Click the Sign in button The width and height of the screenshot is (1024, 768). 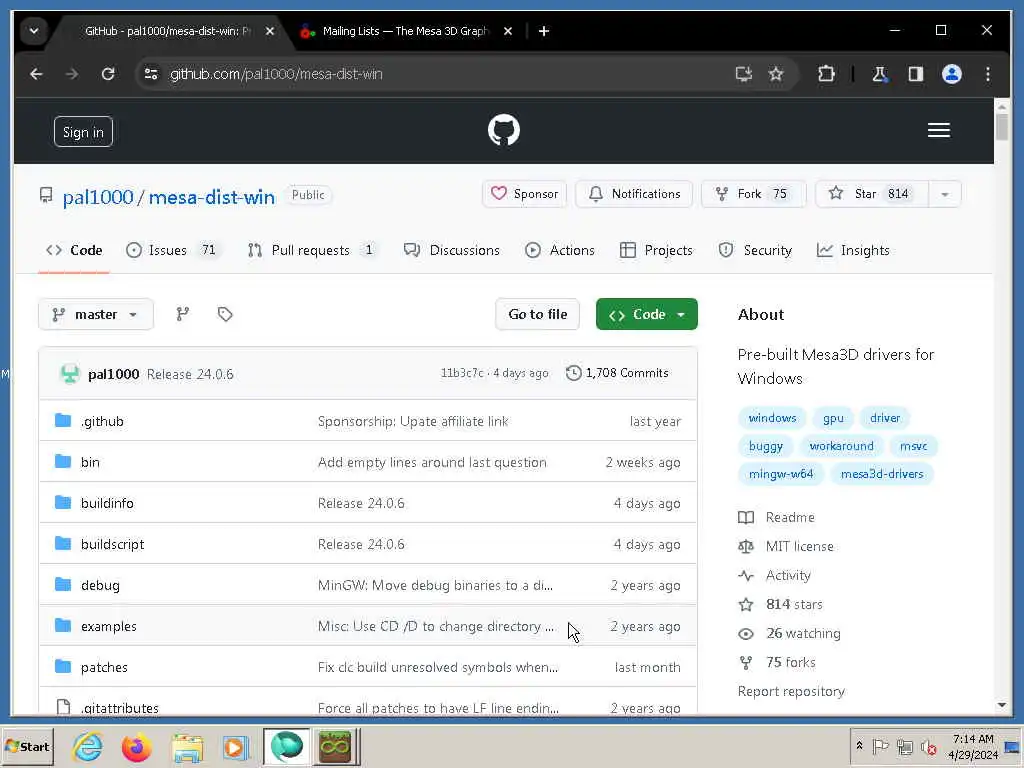click(83, 132)
